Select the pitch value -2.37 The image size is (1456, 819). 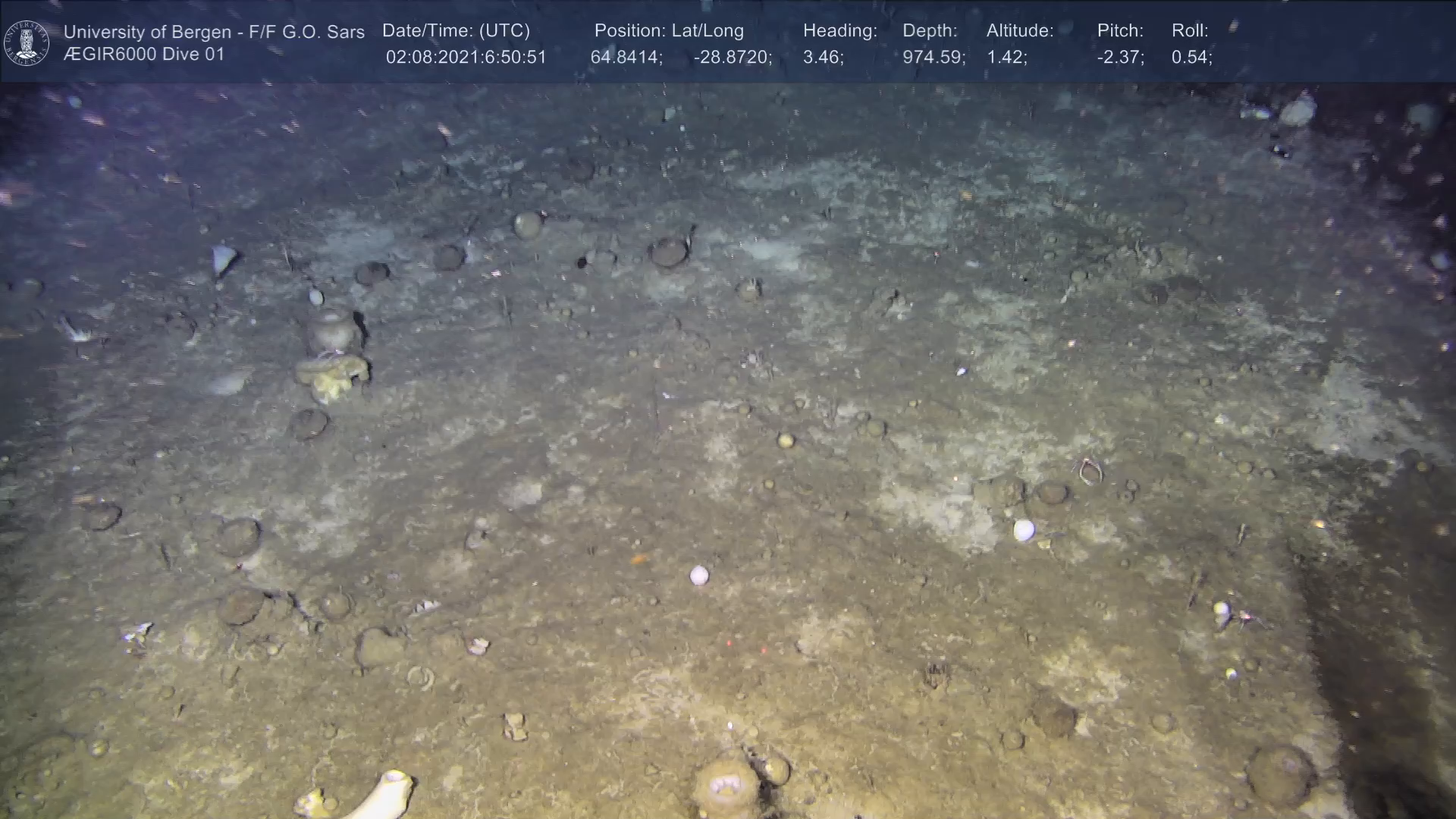[1120, 58]
